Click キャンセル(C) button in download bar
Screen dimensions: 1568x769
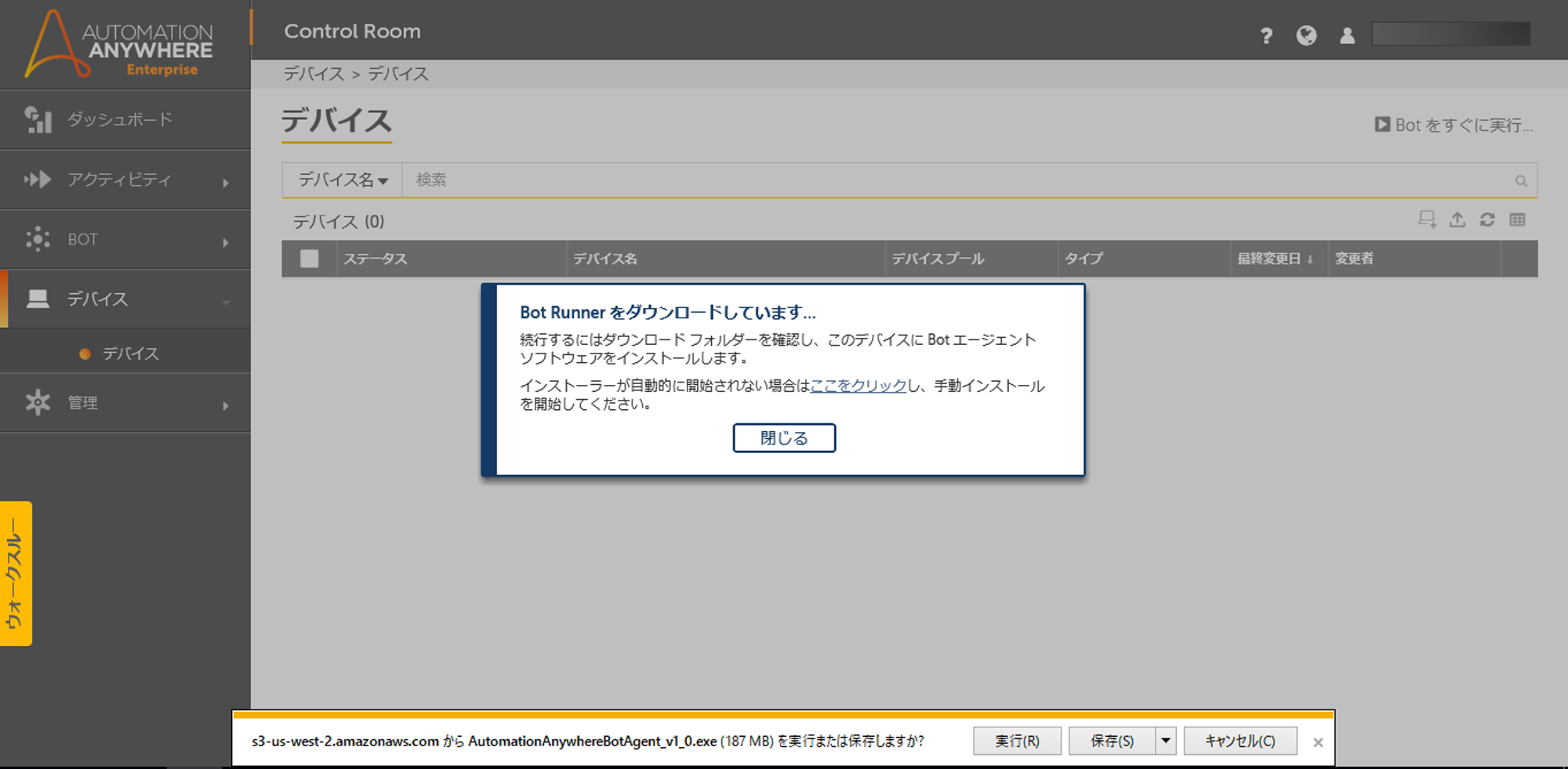[x=1240, y=741]
